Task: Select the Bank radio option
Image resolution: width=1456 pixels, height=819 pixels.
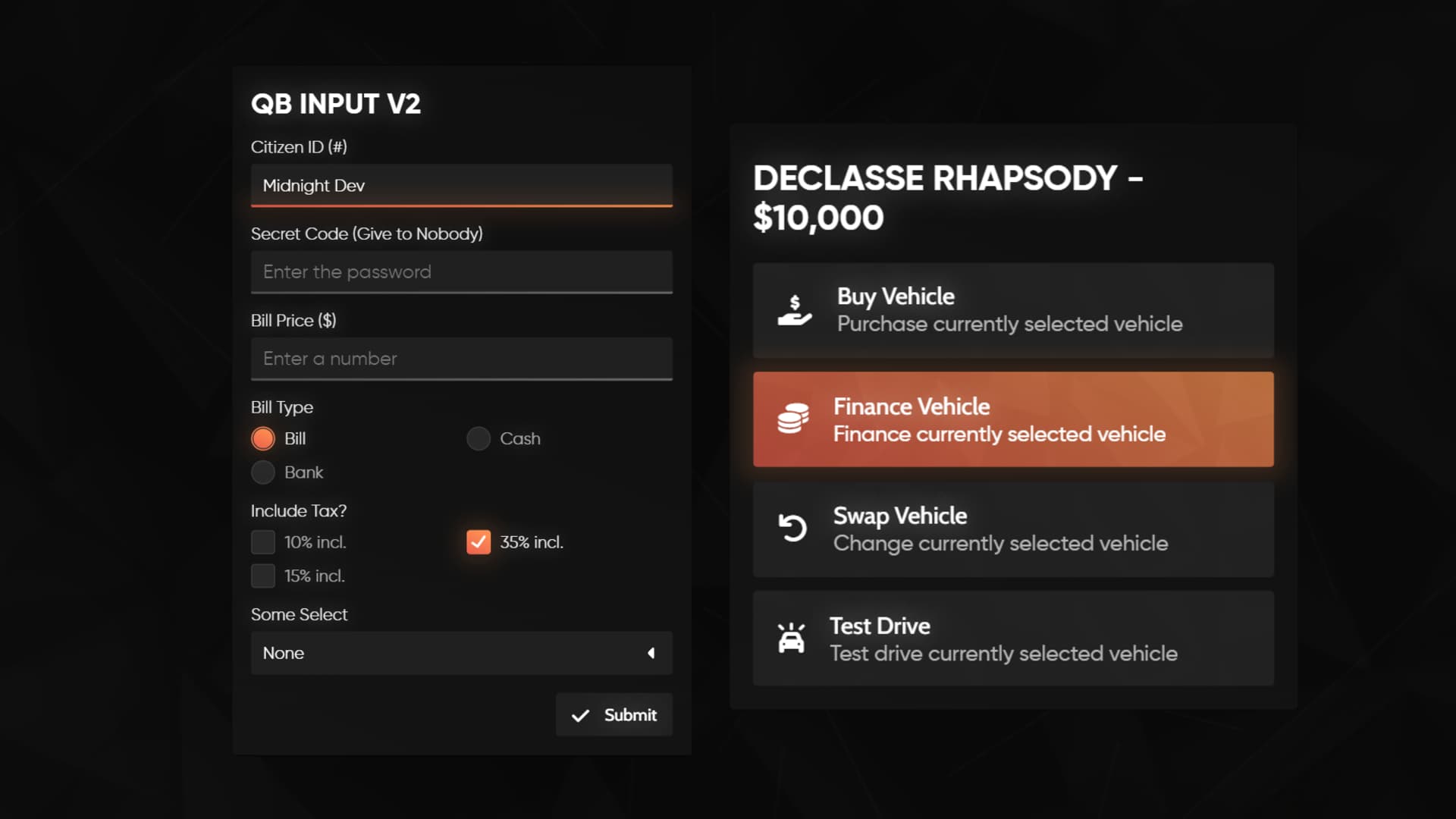Action: click(263, 472)
